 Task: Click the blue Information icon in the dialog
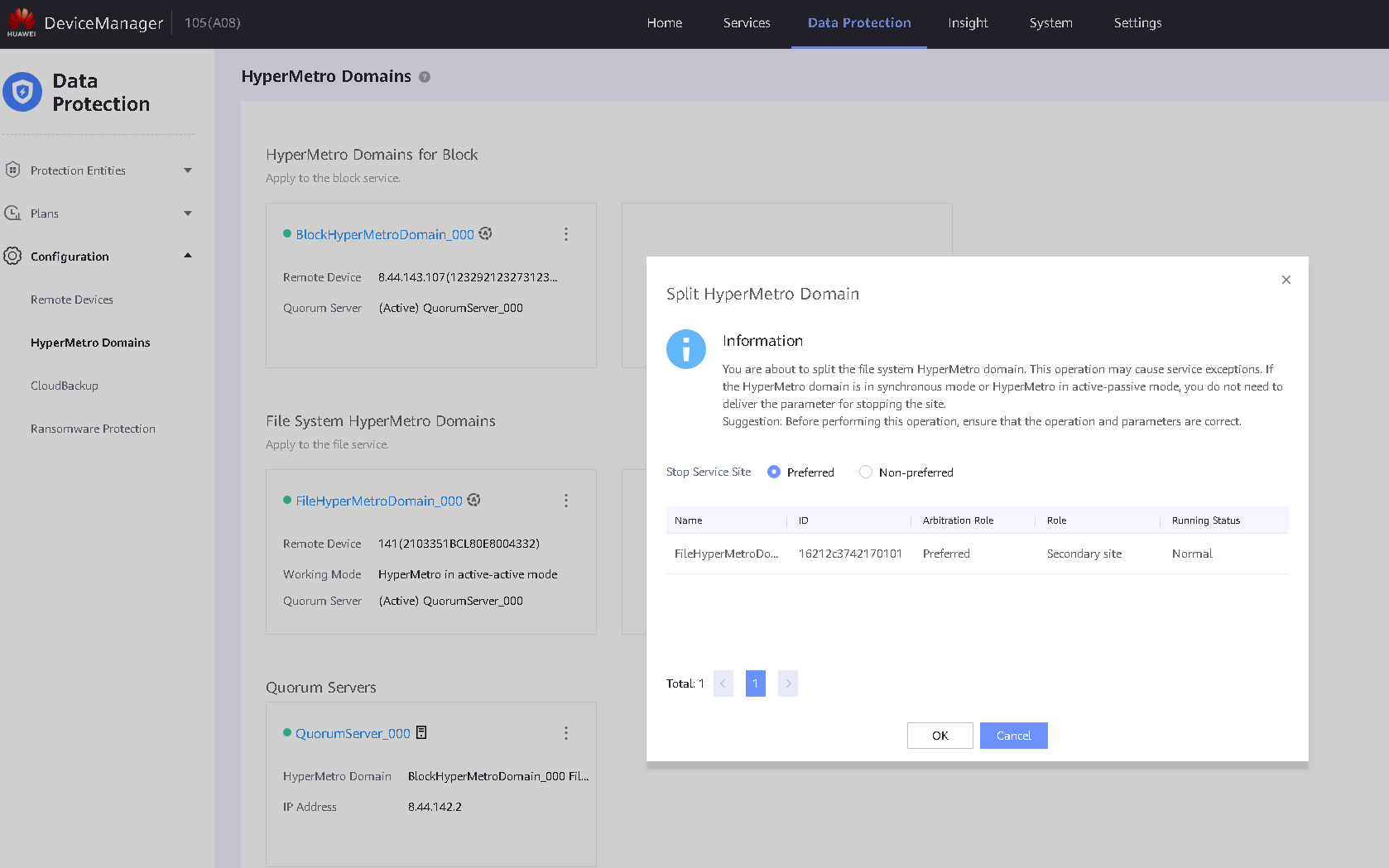click(686, 349)
